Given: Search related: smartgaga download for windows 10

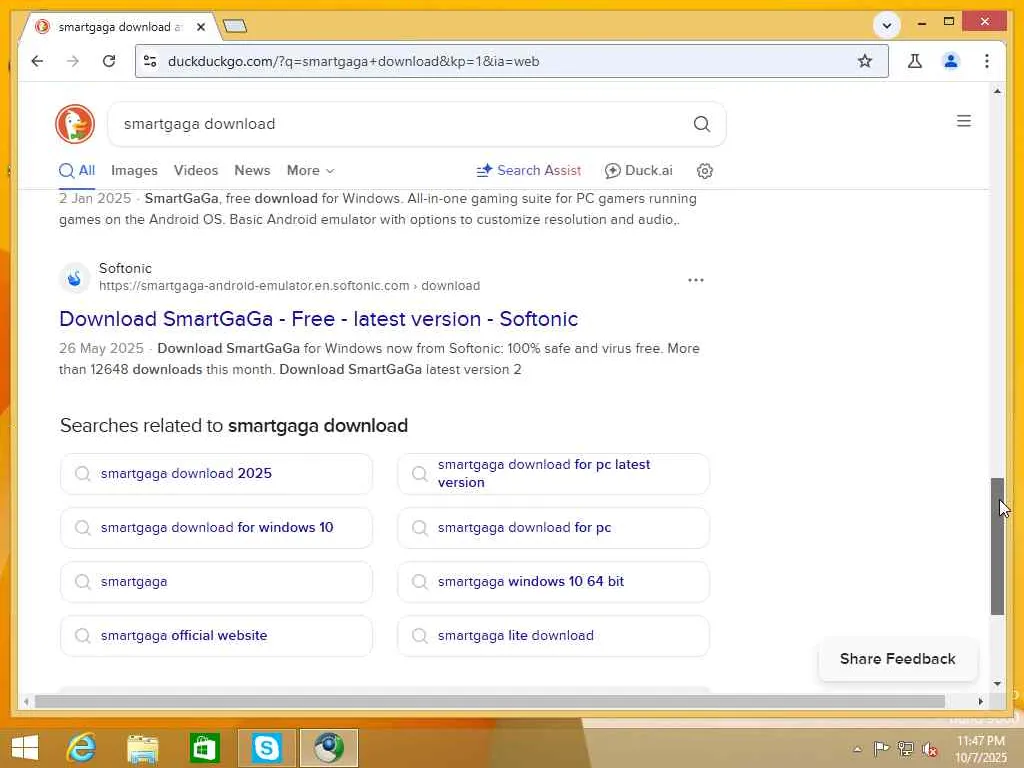Looking at the screenshot, I should point(216,528).
